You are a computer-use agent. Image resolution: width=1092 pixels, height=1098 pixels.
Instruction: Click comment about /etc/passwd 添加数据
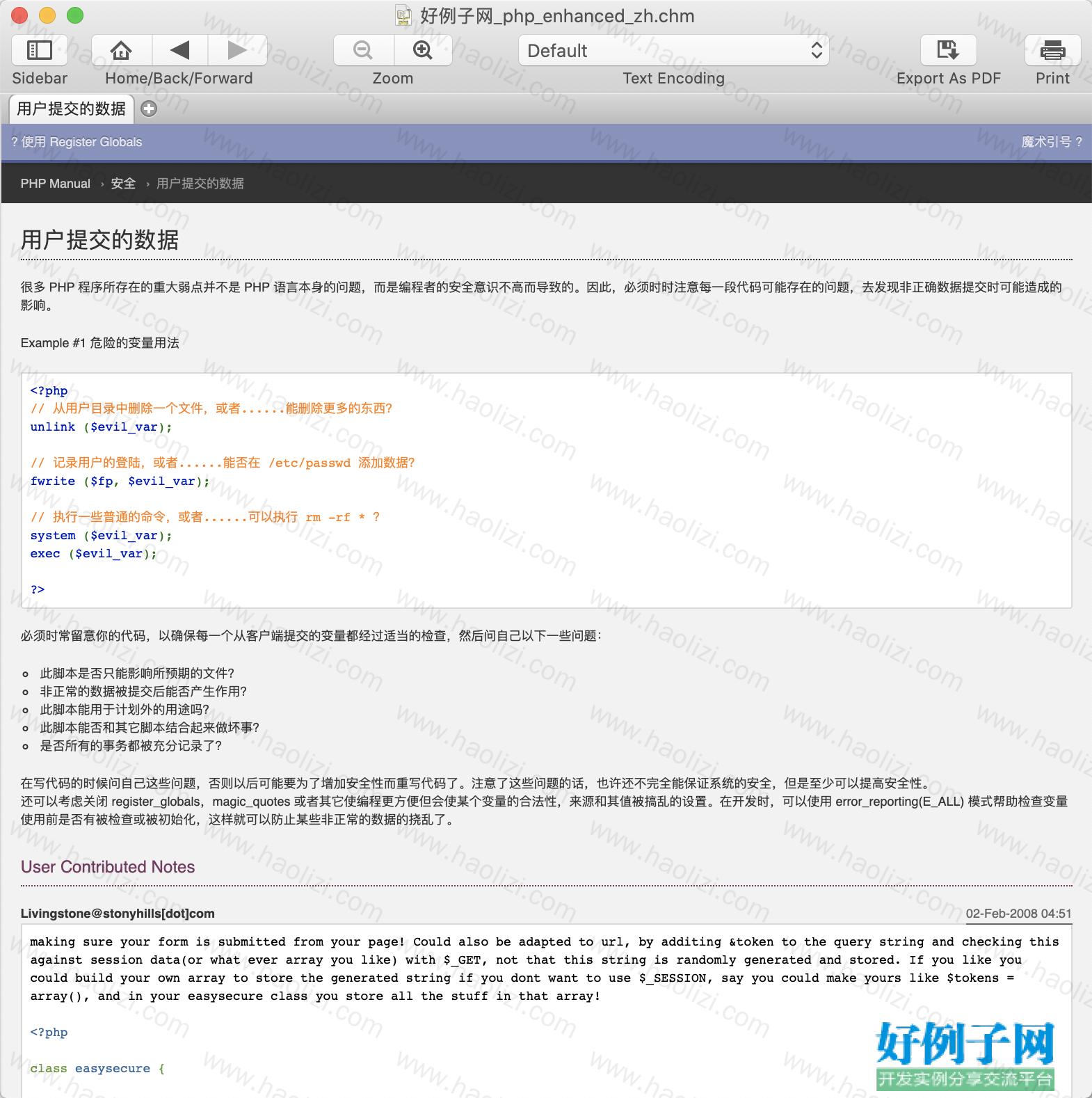(x=223, y=463)
